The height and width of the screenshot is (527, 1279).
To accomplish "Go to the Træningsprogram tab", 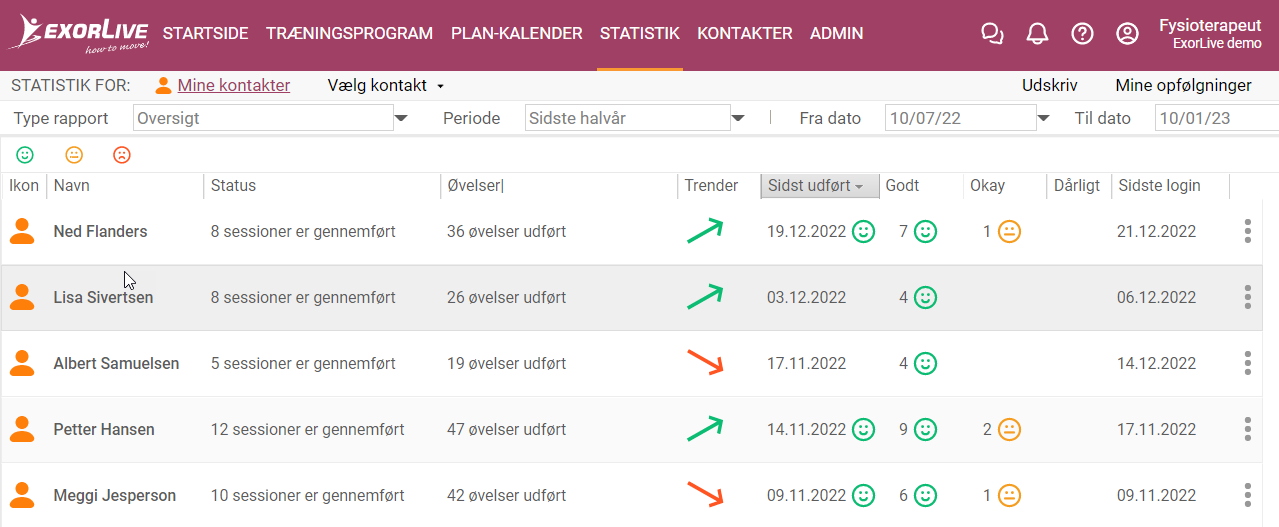I will coord(349,33).
